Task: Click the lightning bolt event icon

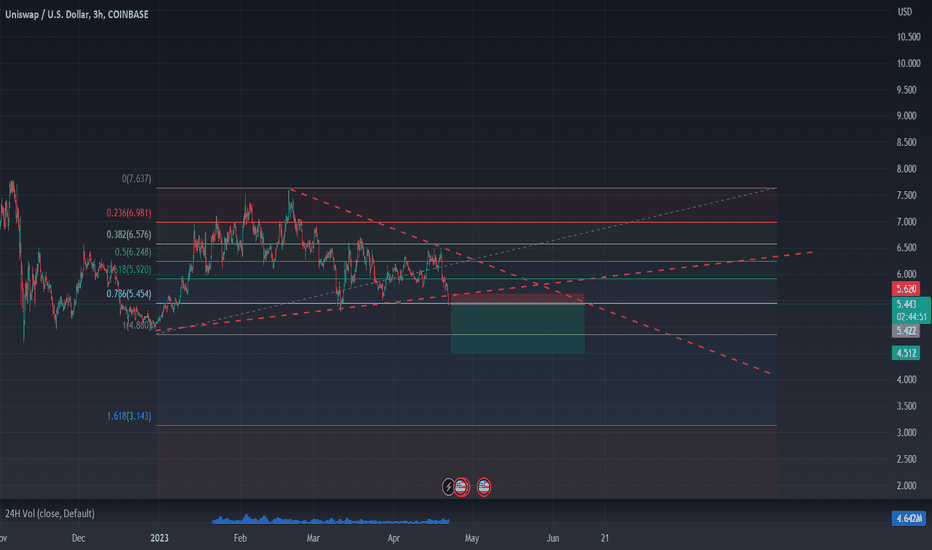Action: [449, 487]
